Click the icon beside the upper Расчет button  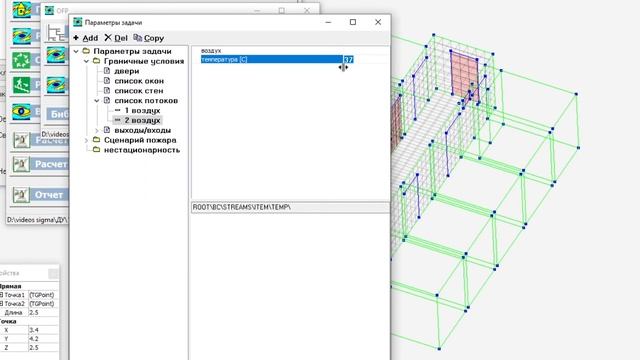(21, 140)
